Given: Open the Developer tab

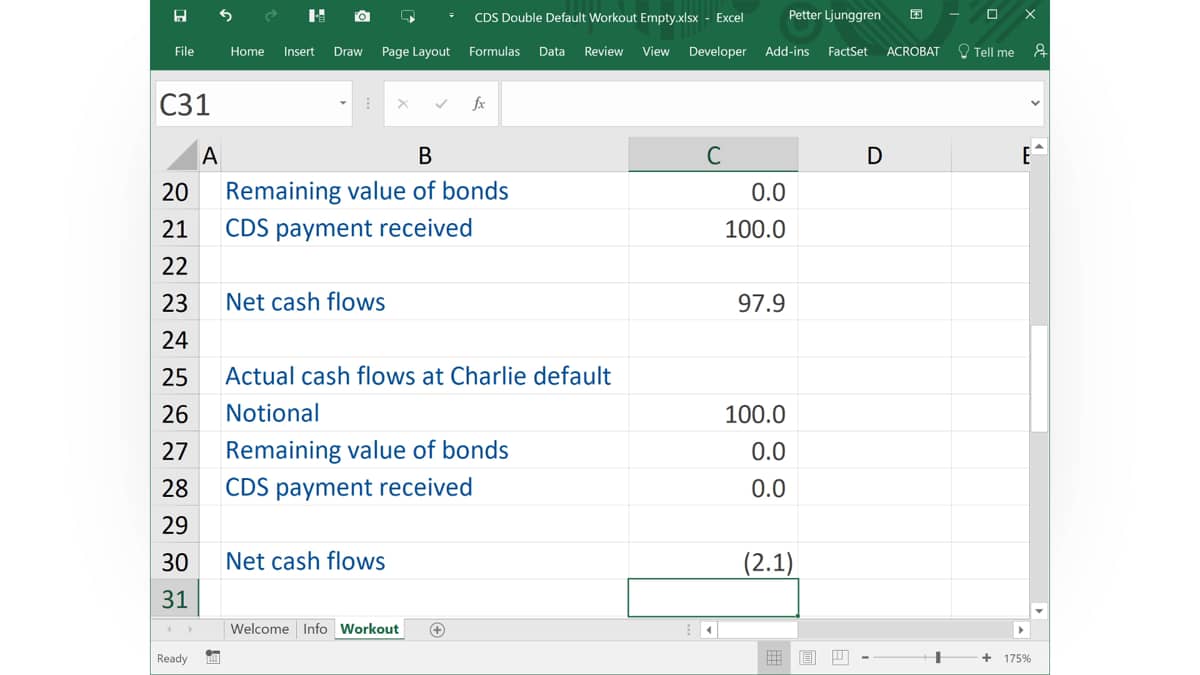Looking at the screenshot, I should [717, 51].
